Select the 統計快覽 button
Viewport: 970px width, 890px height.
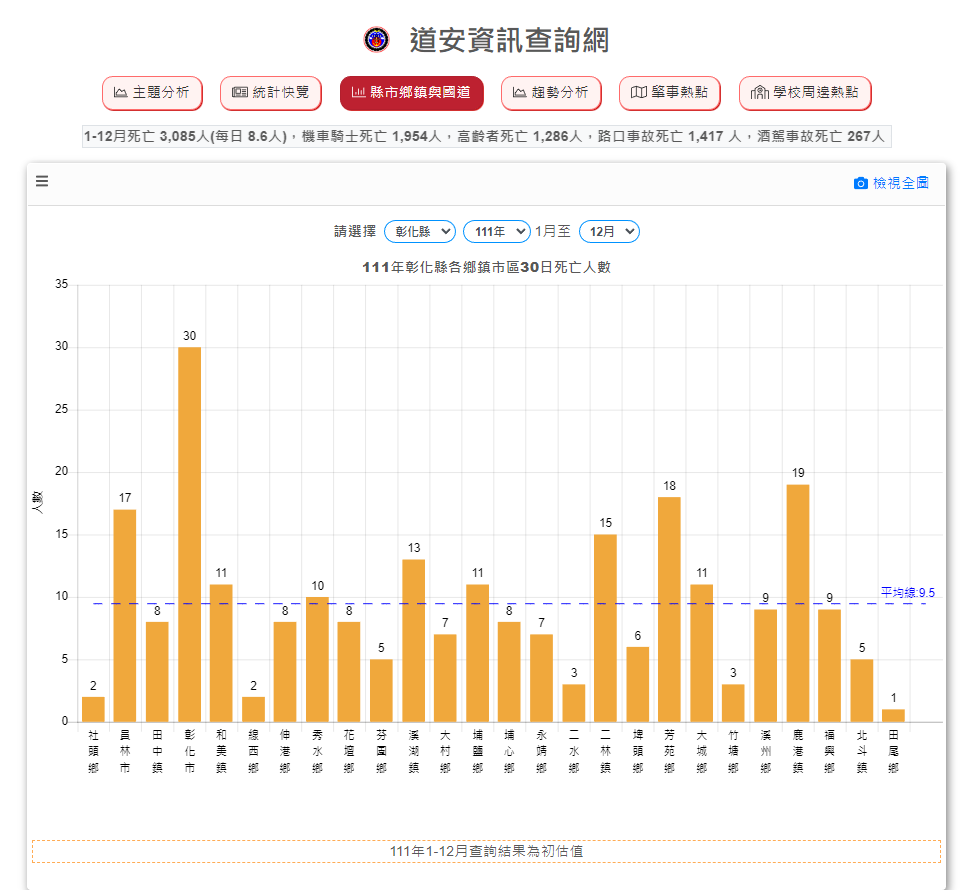click(271, 93)
